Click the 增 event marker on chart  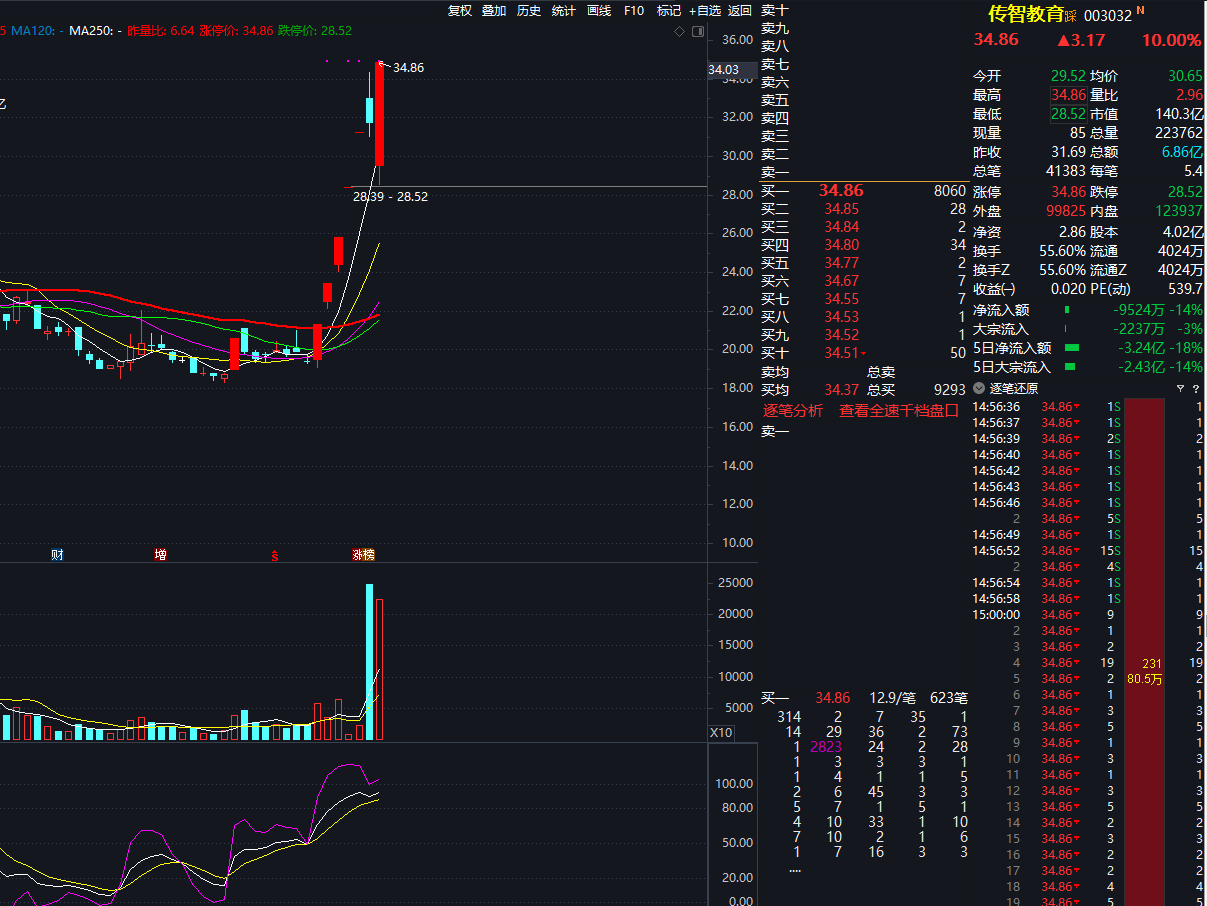(160, 554)
